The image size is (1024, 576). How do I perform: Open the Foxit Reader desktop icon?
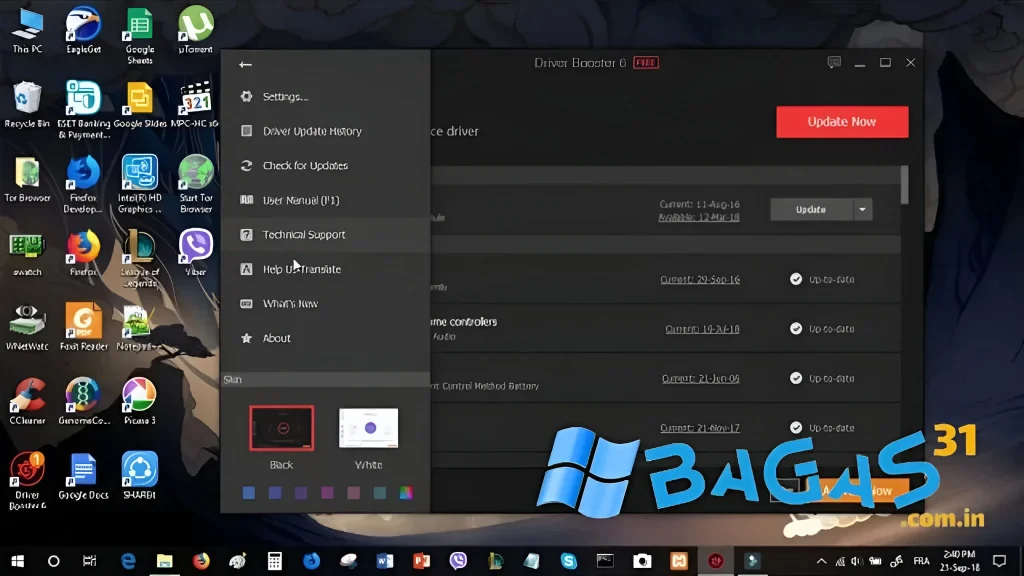point(84,328)
